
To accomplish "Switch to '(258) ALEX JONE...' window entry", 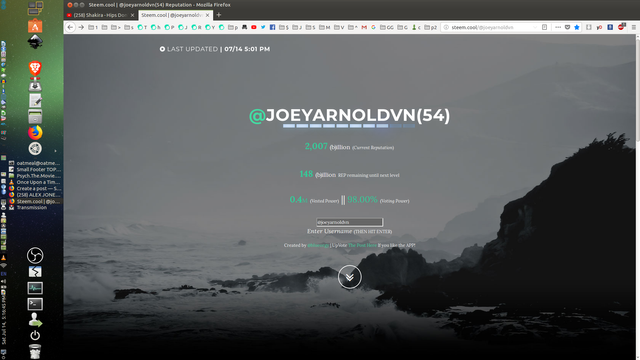I will coord(35,195).
